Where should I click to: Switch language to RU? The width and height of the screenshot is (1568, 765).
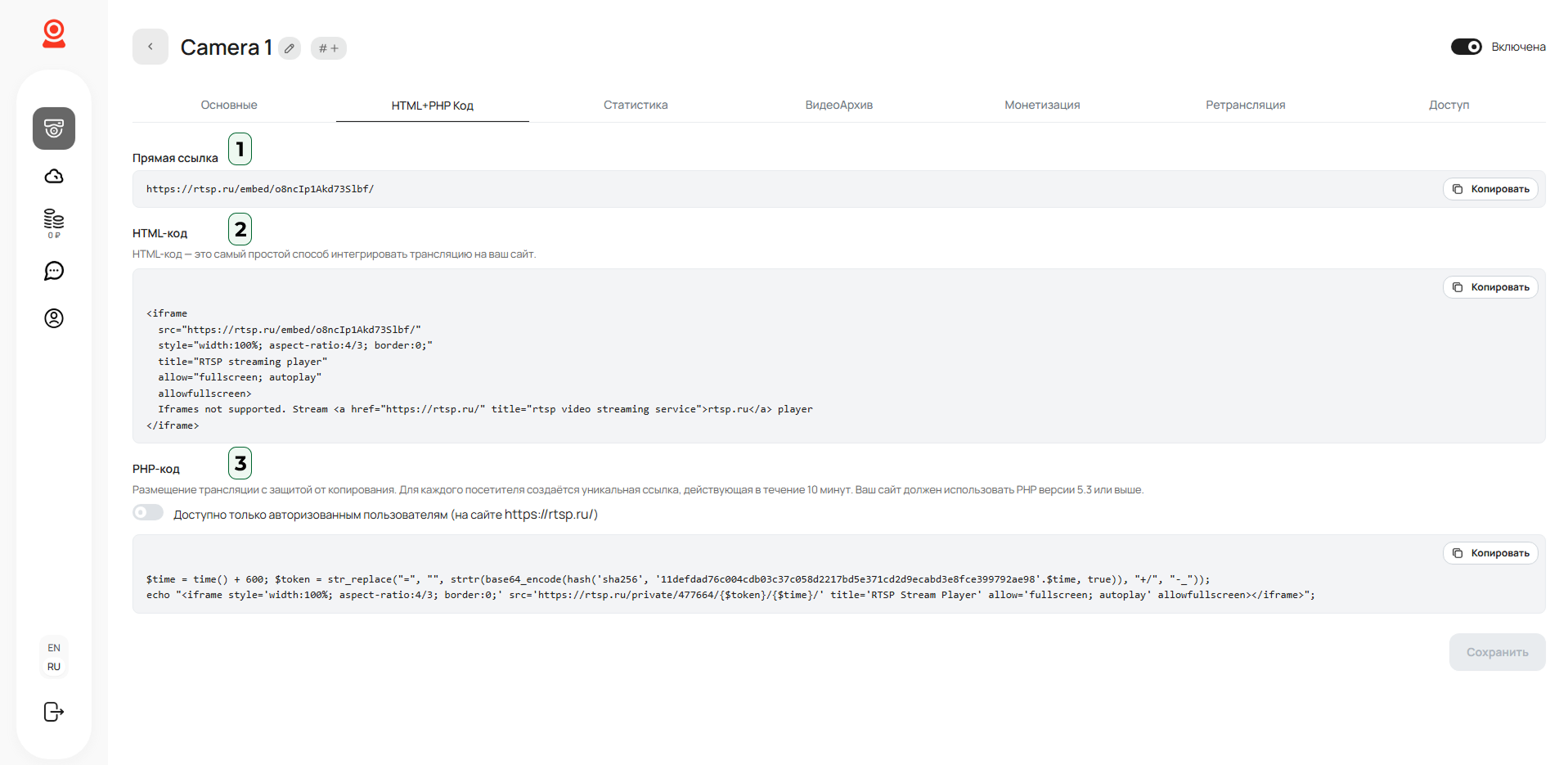(54, 667)
